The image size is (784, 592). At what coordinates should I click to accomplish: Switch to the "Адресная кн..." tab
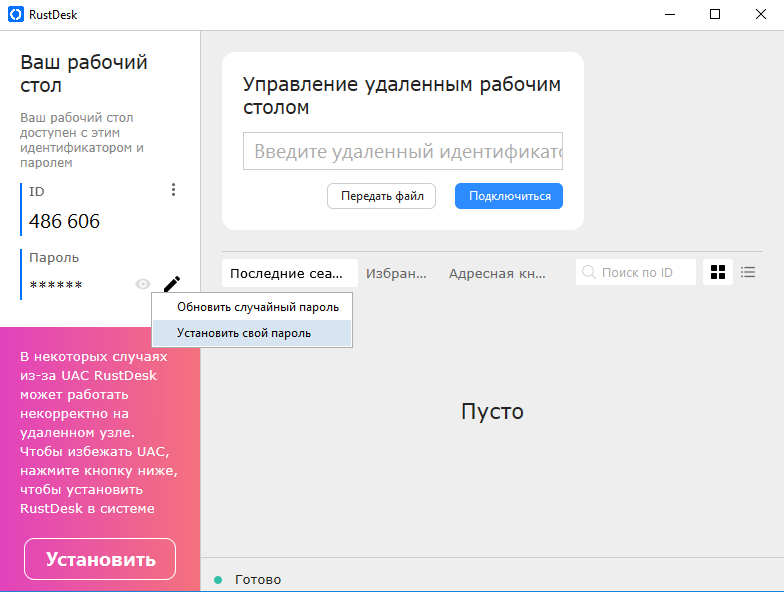pyautogui.click(x=497, y=273)
